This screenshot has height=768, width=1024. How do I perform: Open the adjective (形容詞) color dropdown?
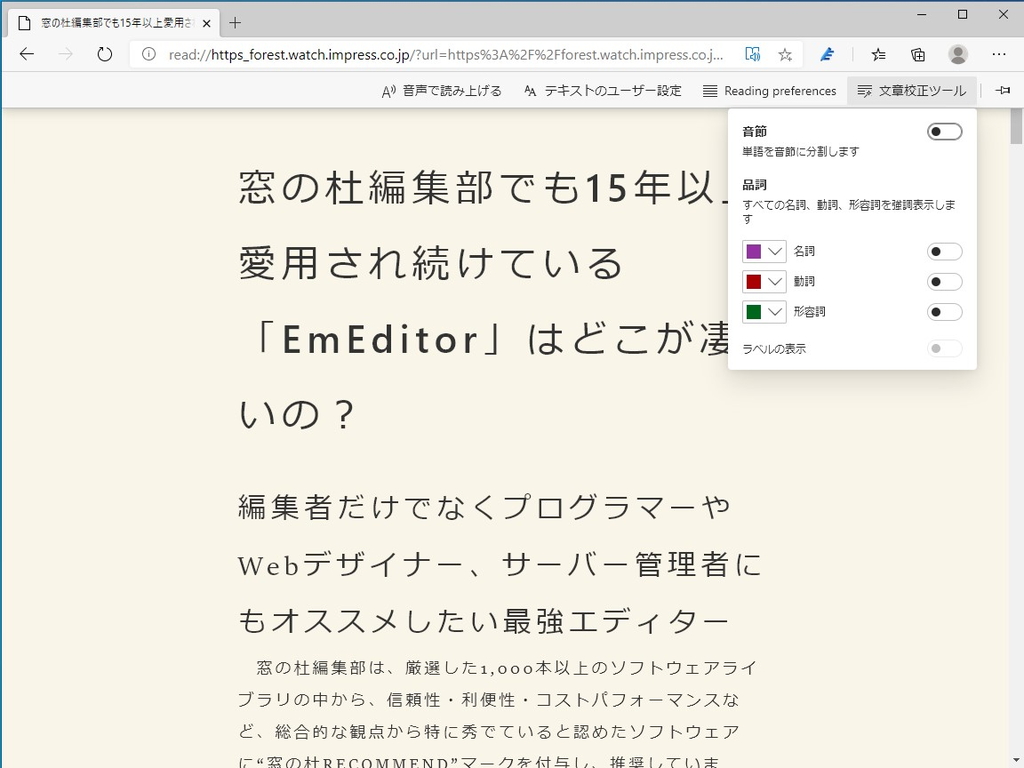pos(775,311)
